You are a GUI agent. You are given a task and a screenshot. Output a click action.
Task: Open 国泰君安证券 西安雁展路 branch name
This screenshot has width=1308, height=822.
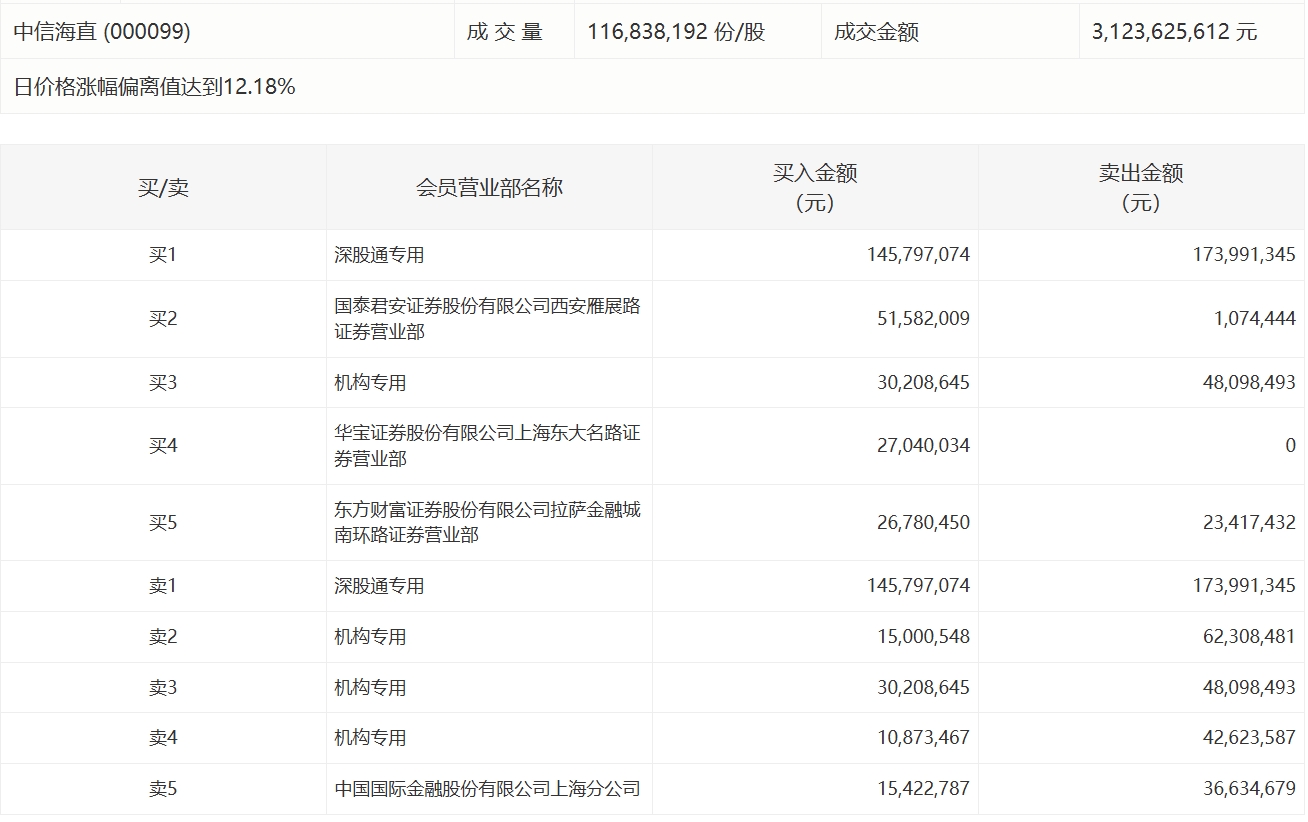point(487,319)
